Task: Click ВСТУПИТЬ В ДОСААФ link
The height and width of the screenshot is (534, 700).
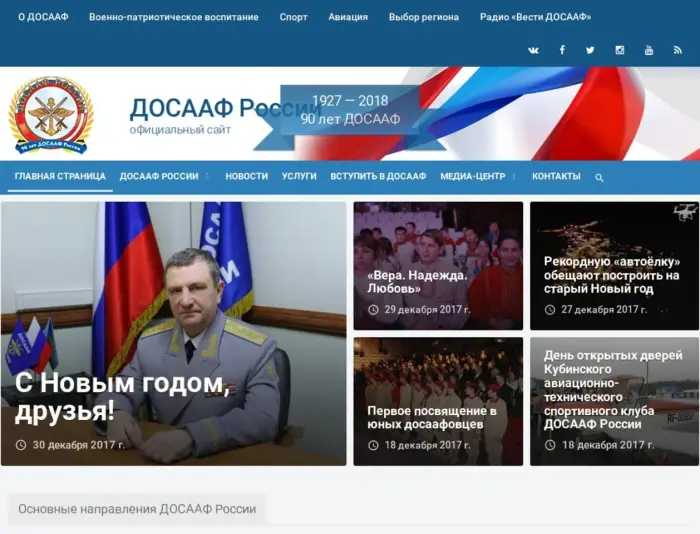Action: tap(378, 176)
